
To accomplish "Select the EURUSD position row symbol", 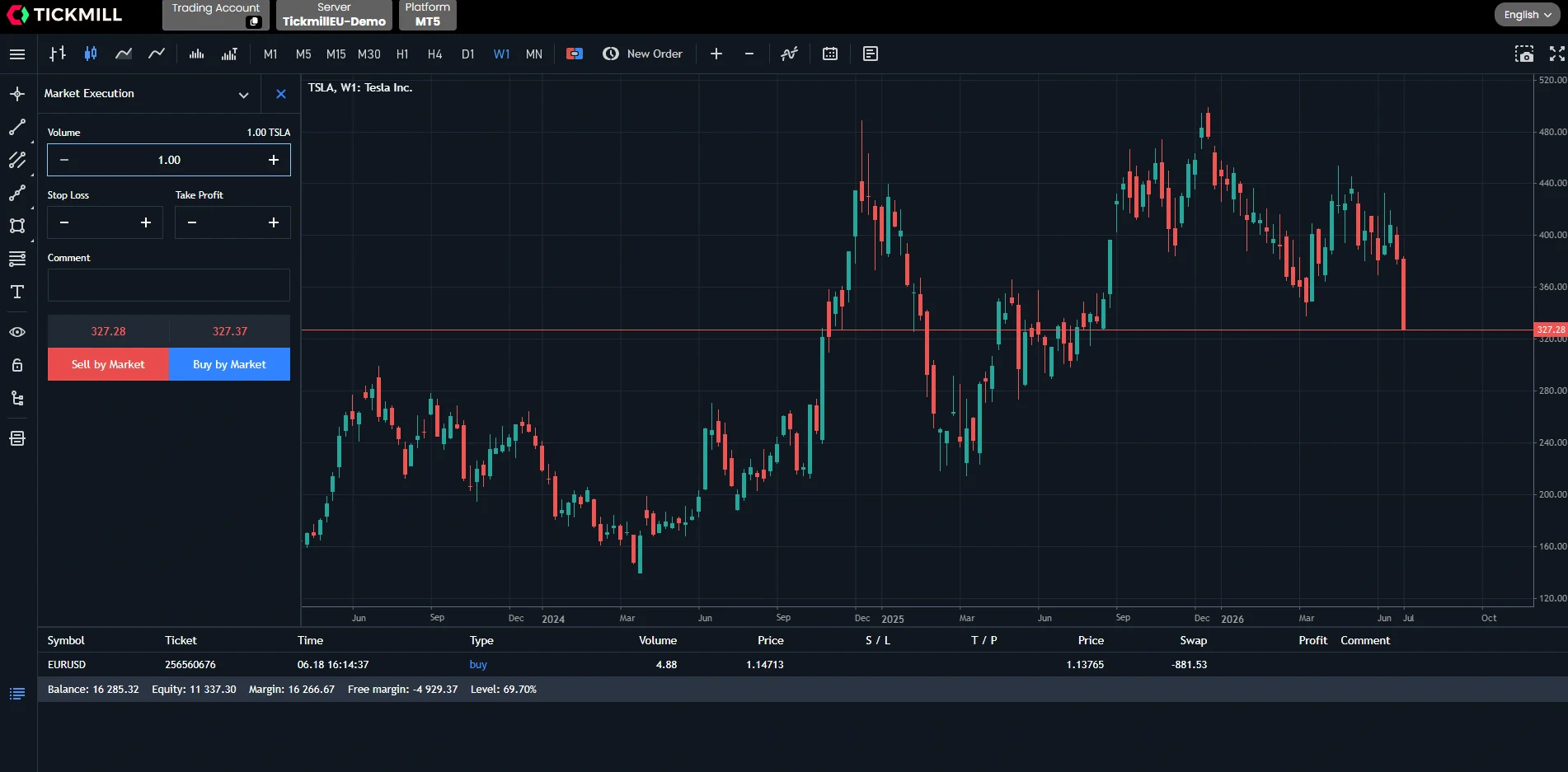I will pos(67,665).
